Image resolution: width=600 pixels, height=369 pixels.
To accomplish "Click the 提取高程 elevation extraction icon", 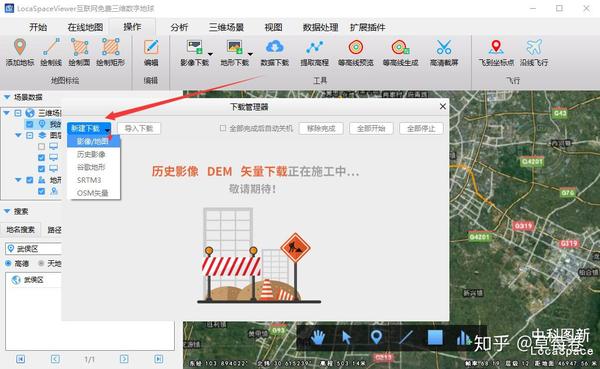I will pos(315,47).
